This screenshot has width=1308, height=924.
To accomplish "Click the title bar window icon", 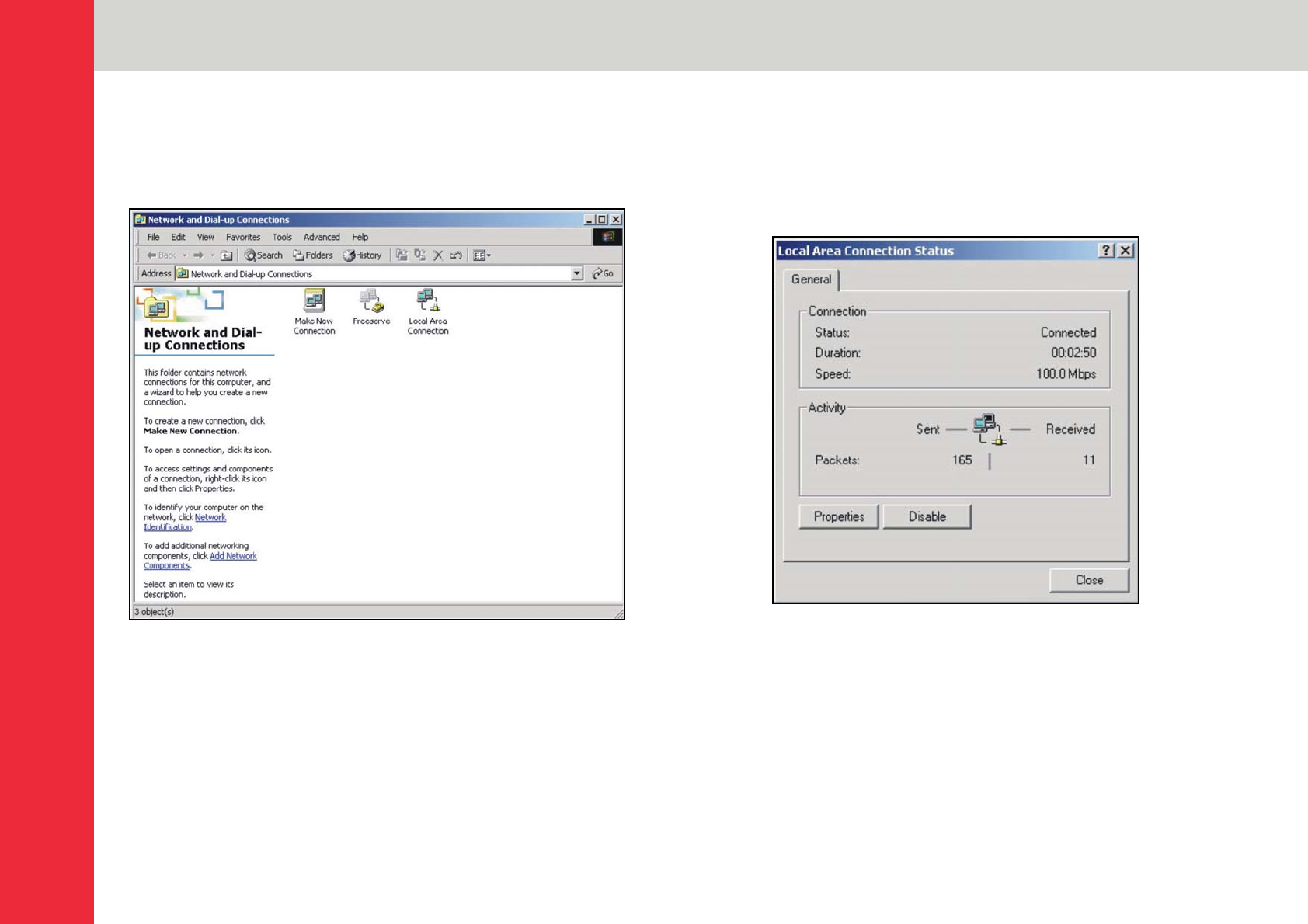I will coord(140,220).
